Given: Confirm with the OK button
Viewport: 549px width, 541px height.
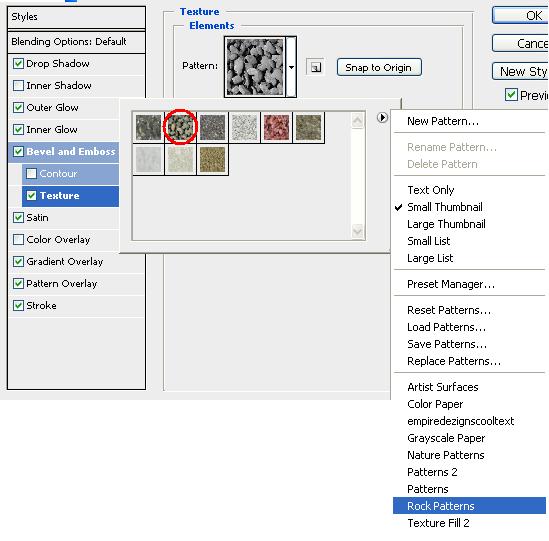Looking at the screenshot, I should [520, 15].
